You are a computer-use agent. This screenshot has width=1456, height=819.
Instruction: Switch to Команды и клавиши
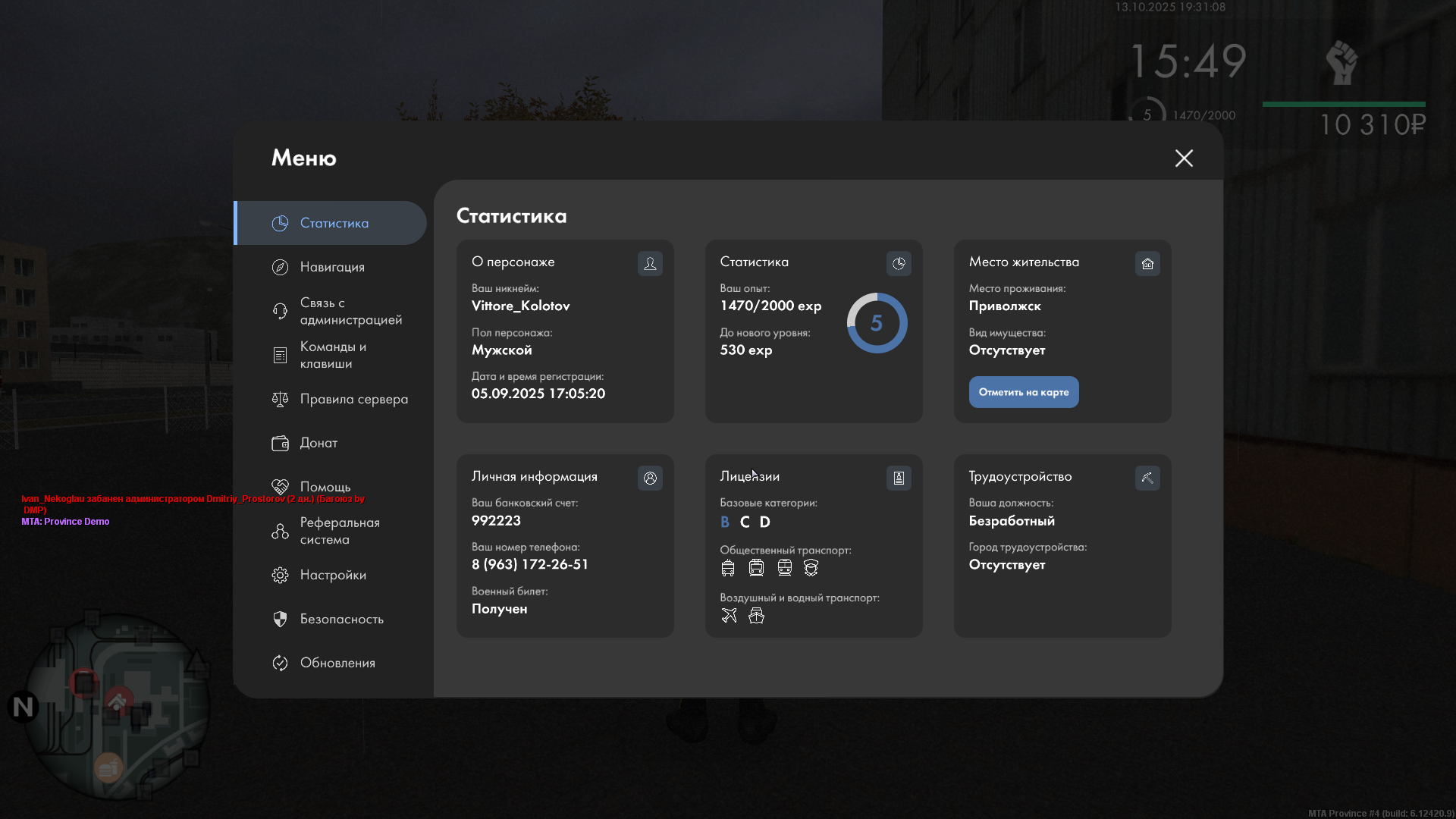[x=332, y=355]
